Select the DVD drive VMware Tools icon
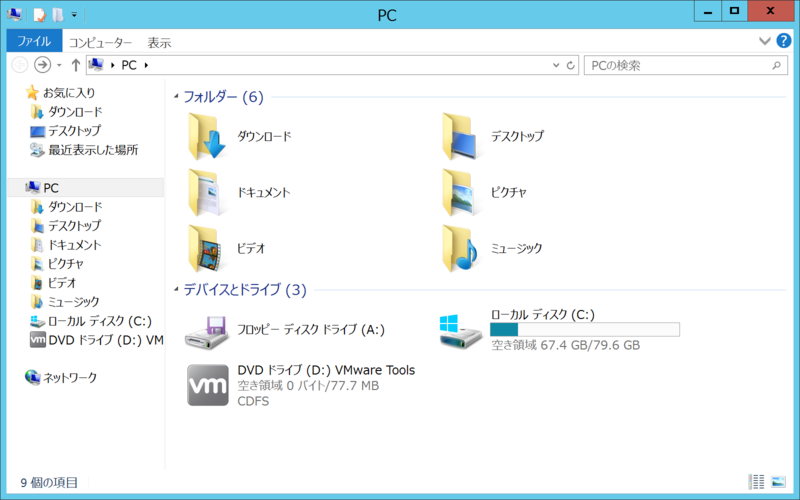This screenshot has width=800, height=500. coord(208,385)
